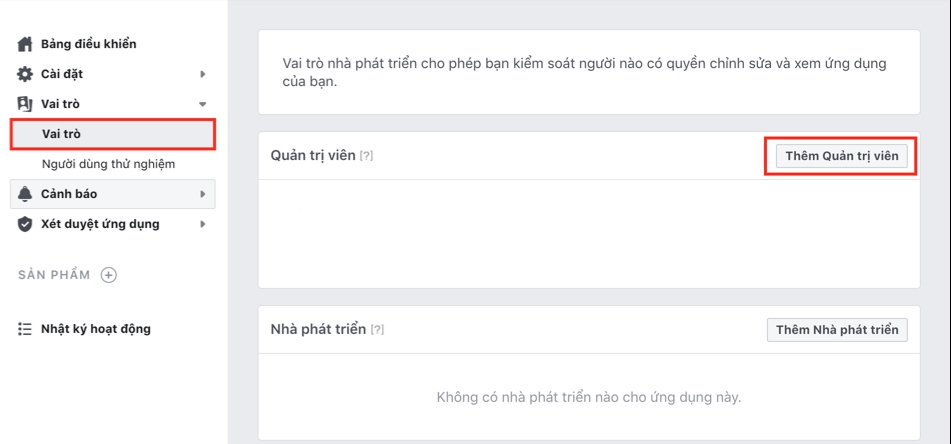Click the plus icon next to SẢN PHẨM
The image size is (951, 444).
coord(109,275)
